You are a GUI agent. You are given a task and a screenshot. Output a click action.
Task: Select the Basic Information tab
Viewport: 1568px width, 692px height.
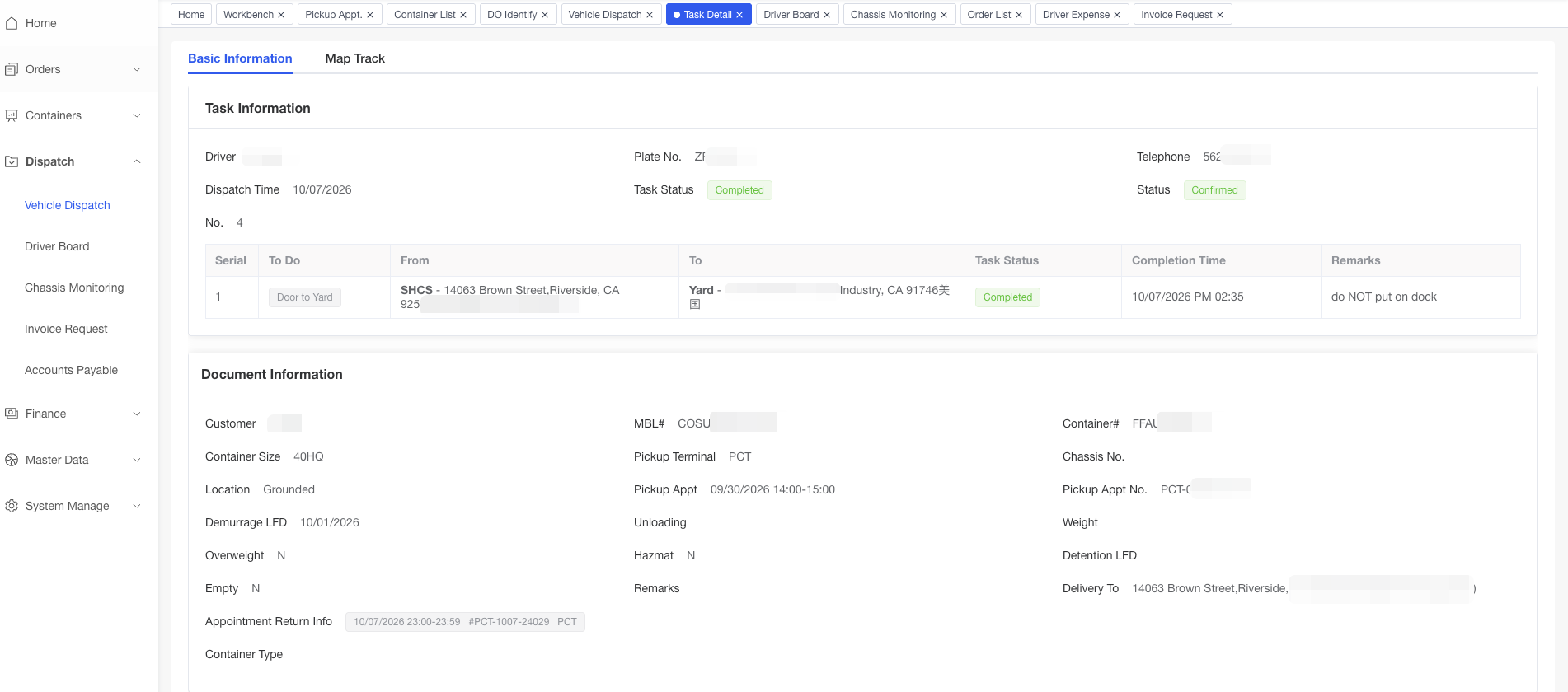pos(240,58)
